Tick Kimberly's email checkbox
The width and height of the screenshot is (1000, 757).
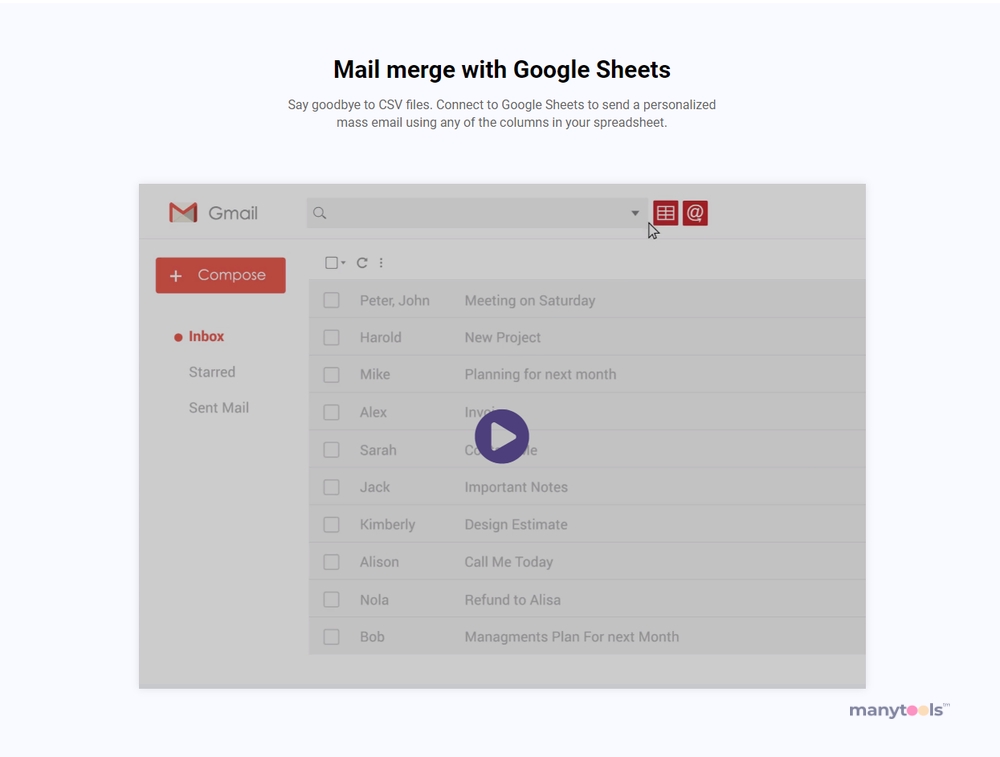331,524
